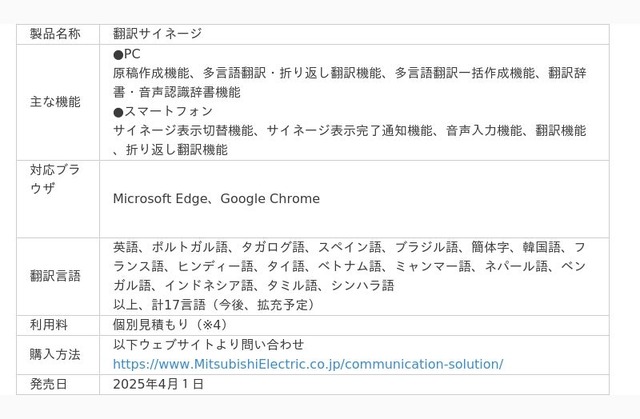Click the 翻訳言語 row label
This screenshot has width=640, height=419.
point(55,276)
